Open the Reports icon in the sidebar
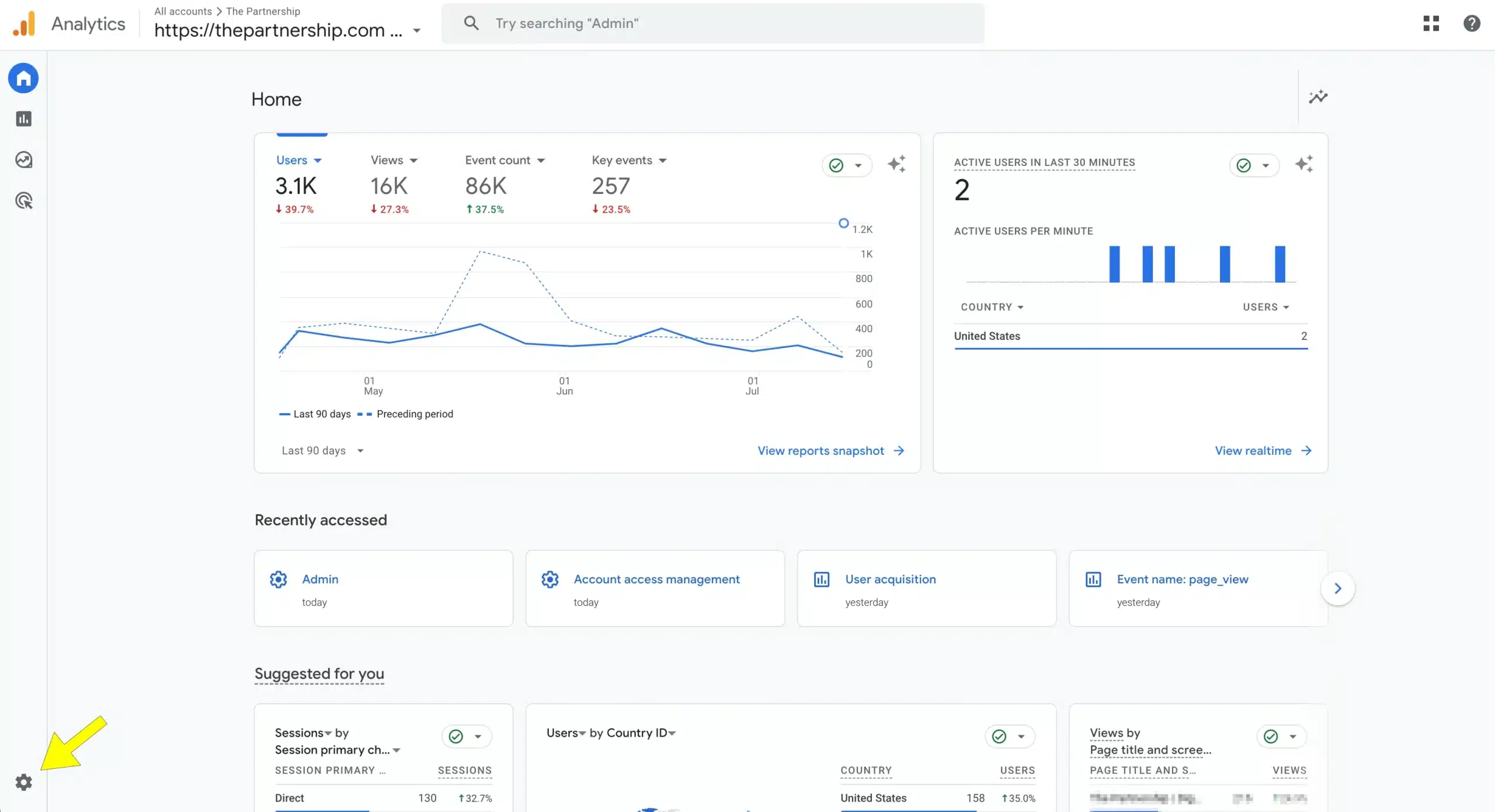This screenshot has height=812, width=1495. coord(23,119)
